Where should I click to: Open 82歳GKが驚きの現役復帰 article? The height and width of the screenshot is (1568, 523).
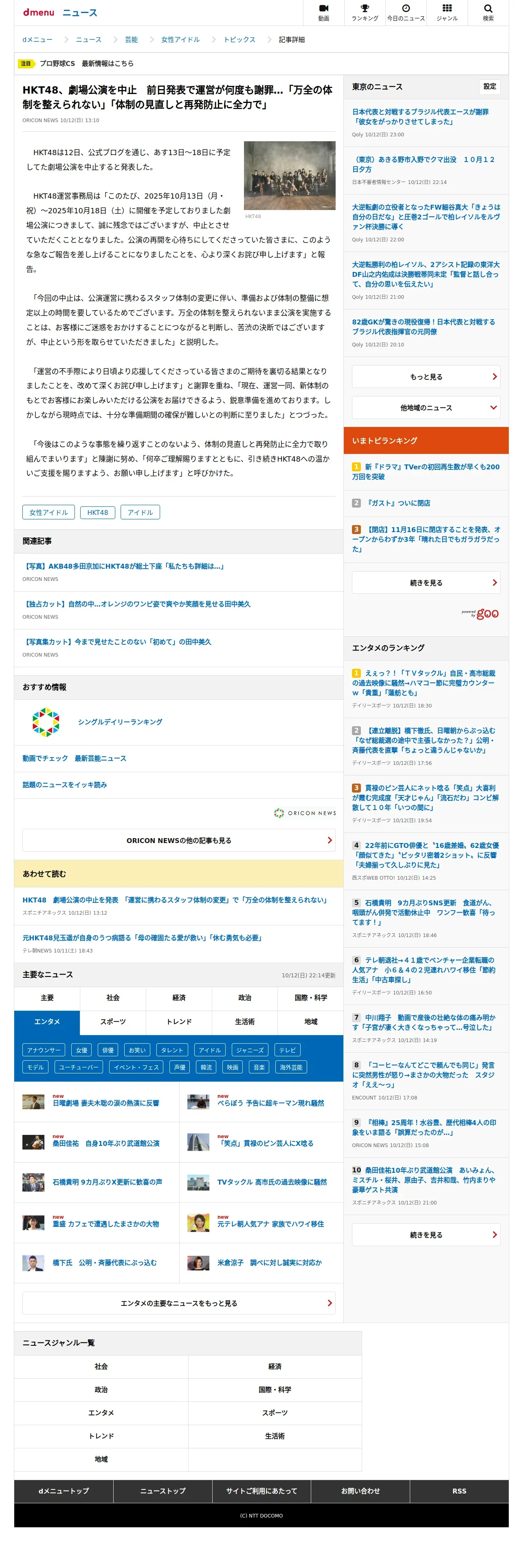point(424,326)
